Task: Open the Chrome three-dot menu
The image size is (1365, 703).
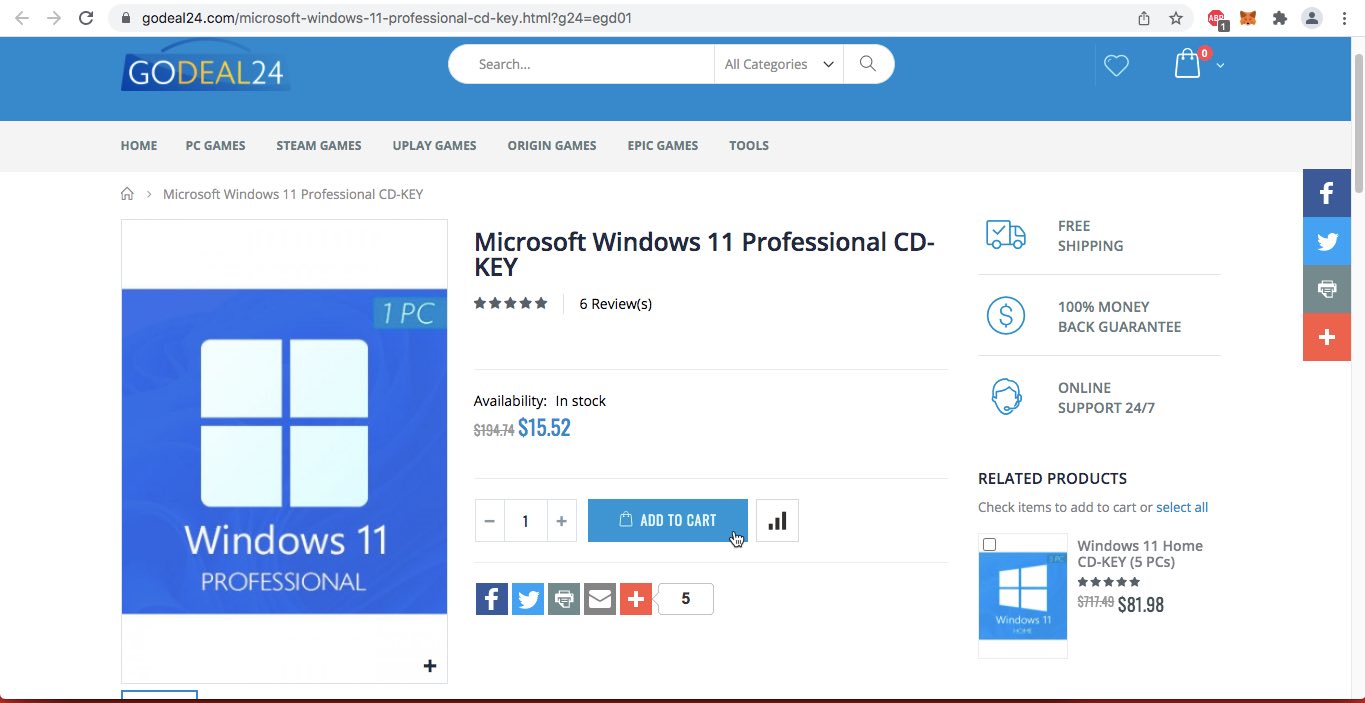Action: [x=1344, y=18]
